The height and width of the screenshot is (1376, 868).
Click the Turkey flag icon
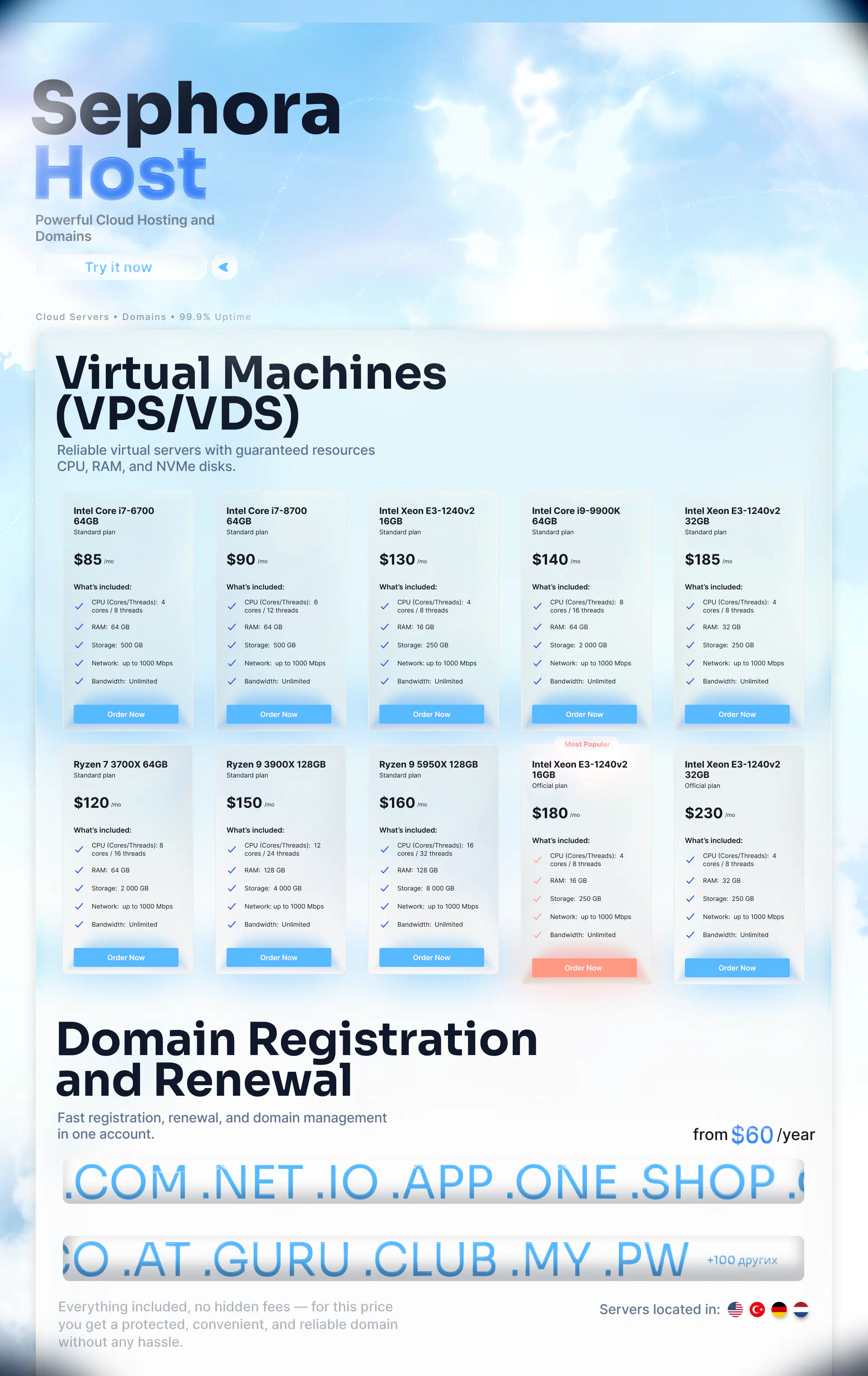click(757, 1309)
